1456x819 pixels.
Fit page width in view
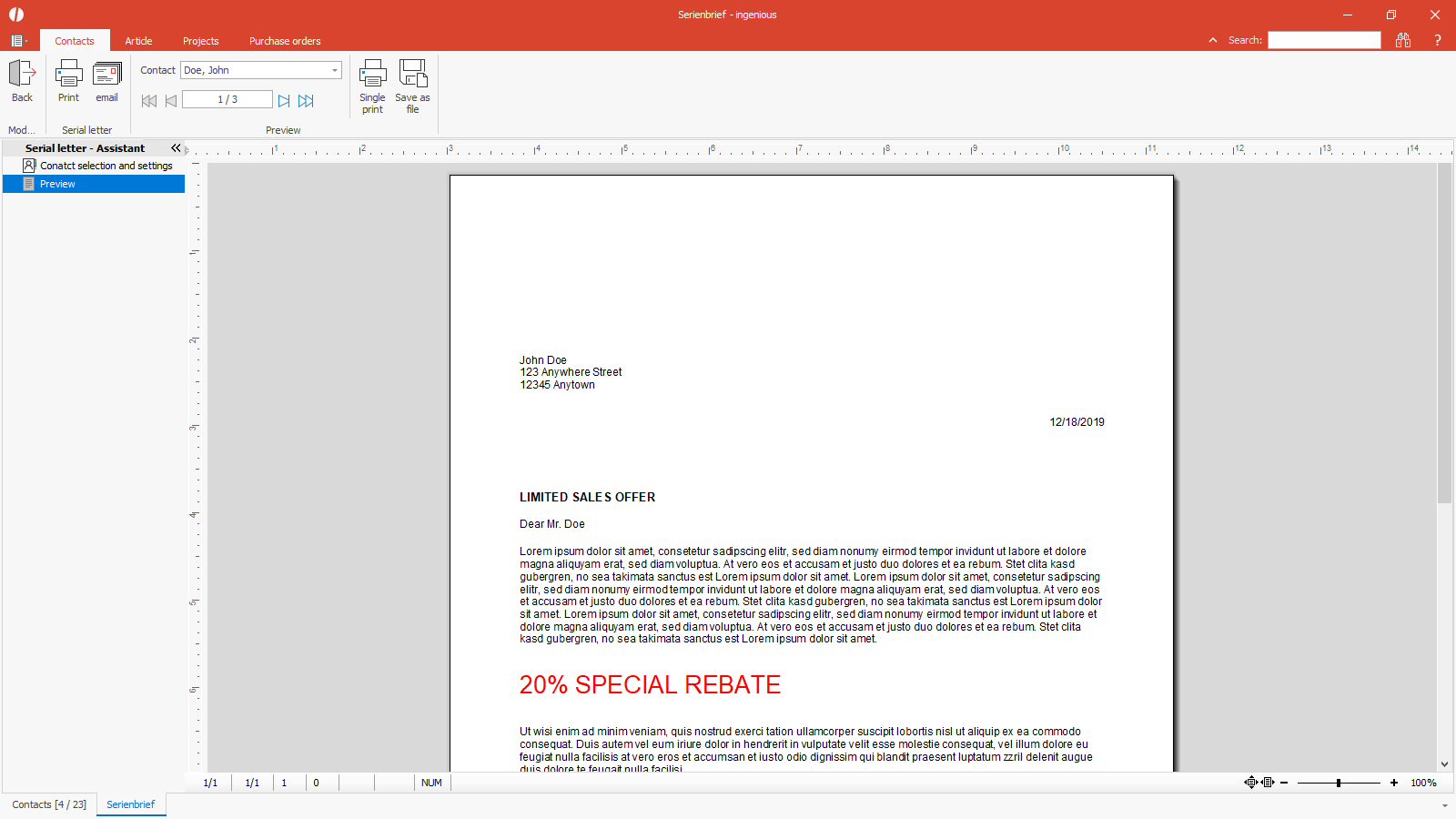click(1268, 783)
